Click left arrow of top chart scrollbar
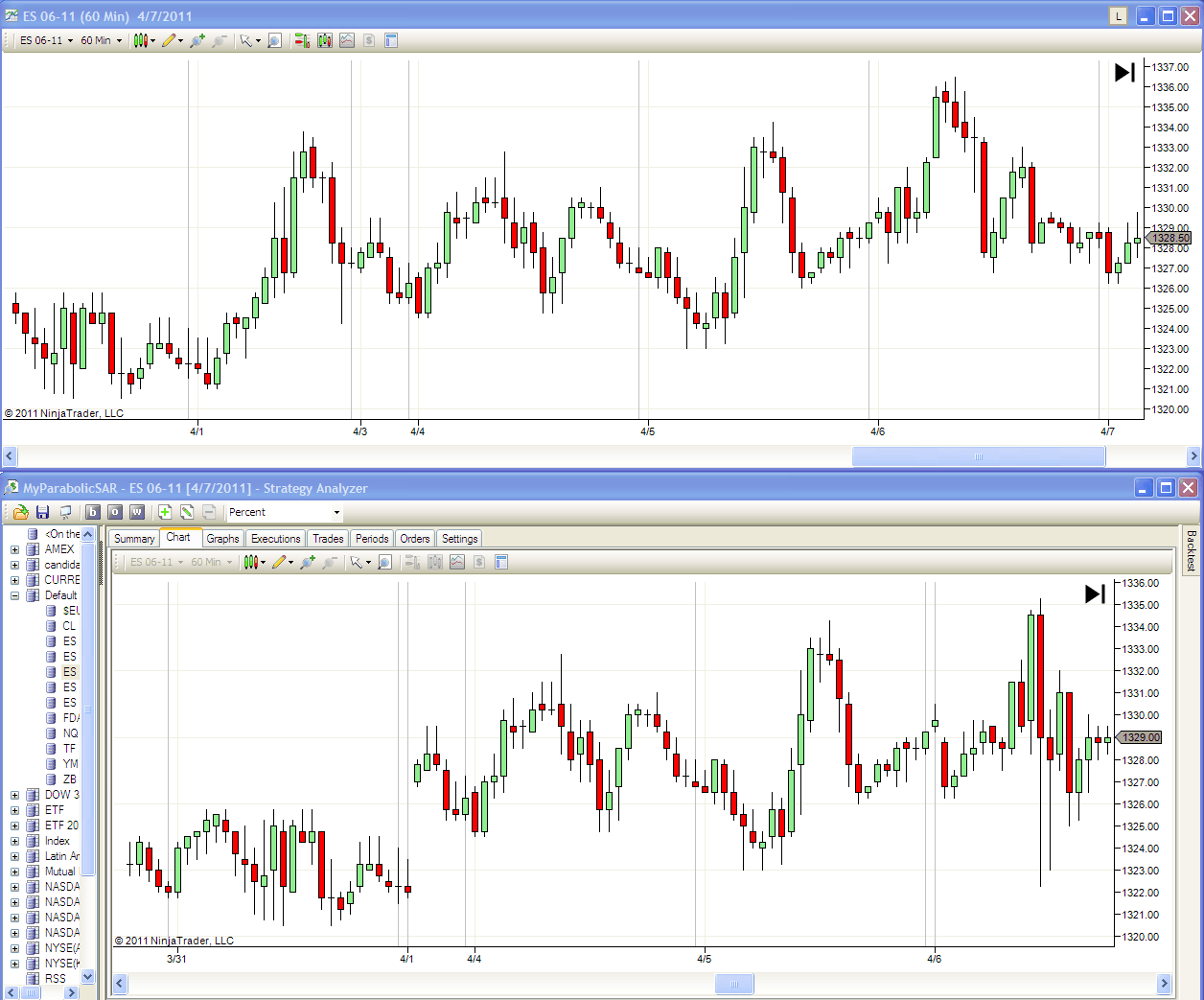The height and width of the screenshot is (1000, 1204). click(11, 456)
